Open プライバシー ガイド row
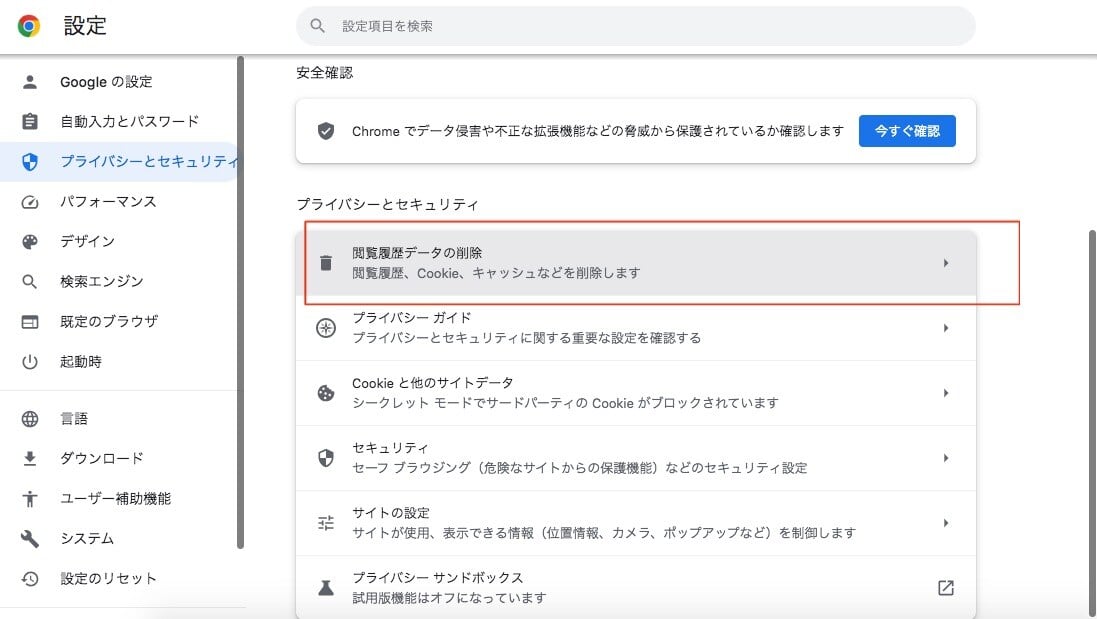The image size is (1097, 619). click(635, 328)
